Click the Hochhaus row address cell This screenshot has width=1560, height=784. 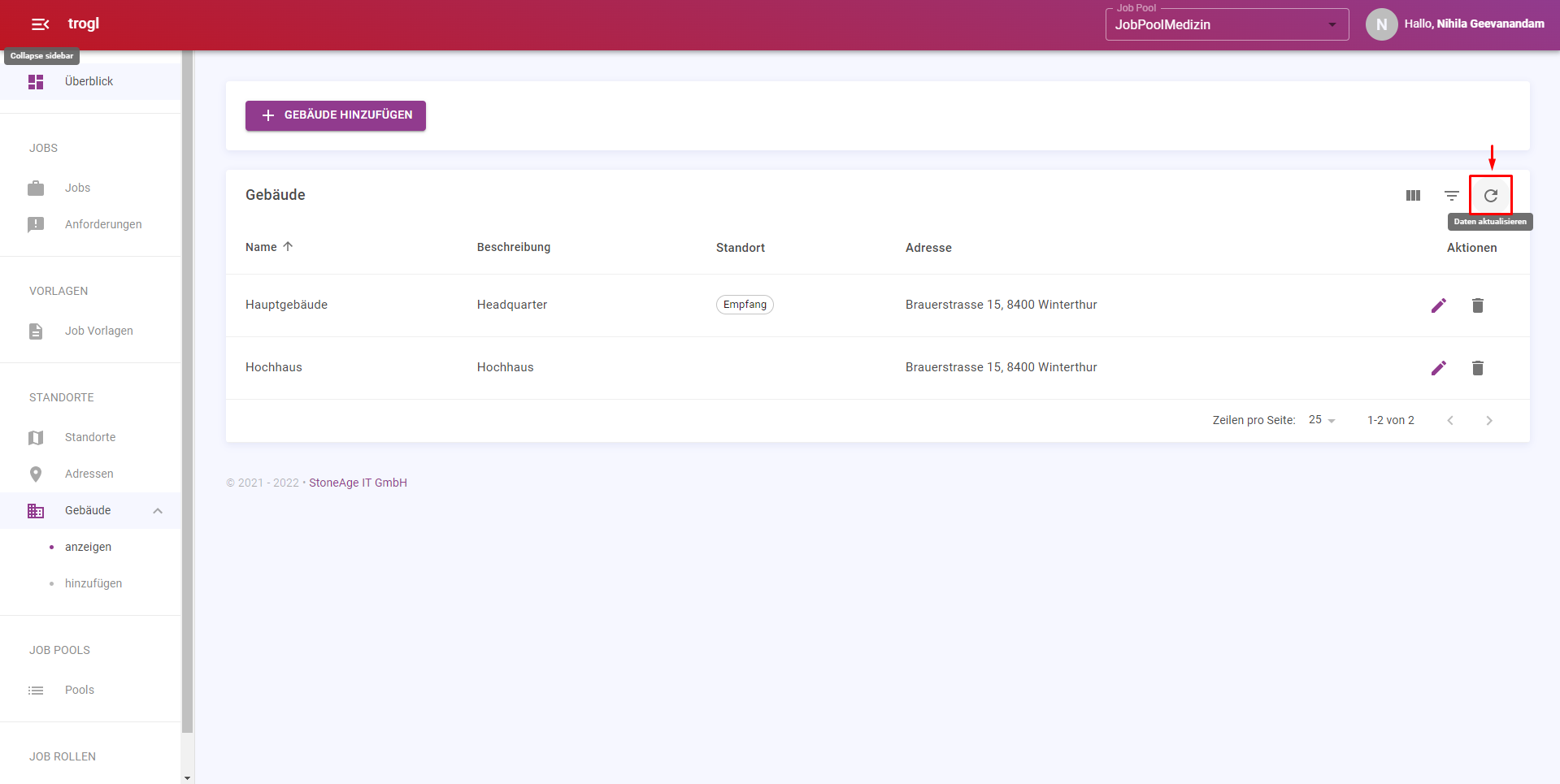pyautogui.click(x=1002, y=367)
